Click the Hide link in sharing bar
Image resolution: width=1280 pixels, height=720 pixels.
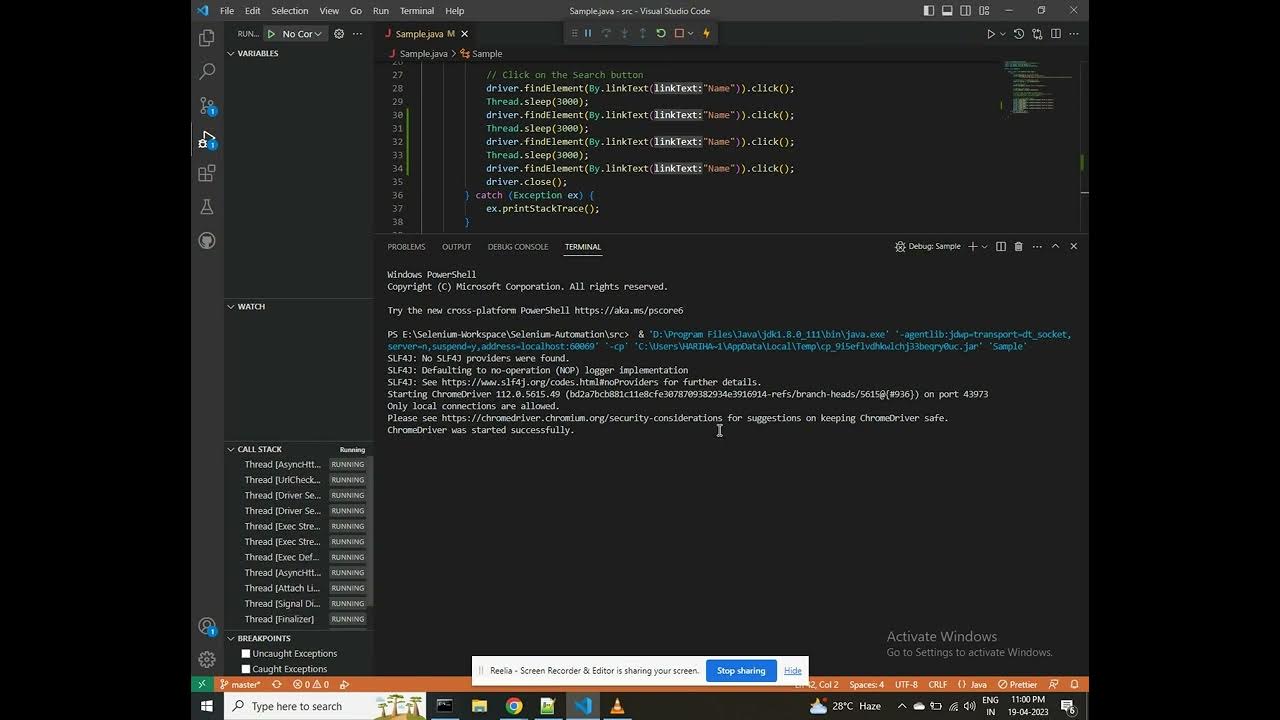click(792, 671)
